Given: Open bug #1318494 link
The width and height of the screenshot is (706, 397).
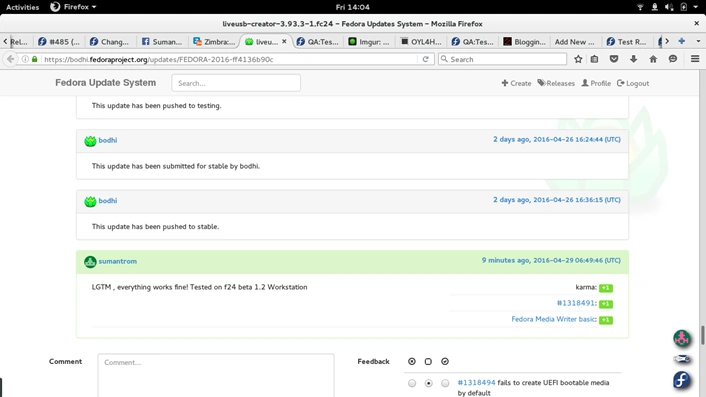Looking at the screenshot, I should coord(476,383).
